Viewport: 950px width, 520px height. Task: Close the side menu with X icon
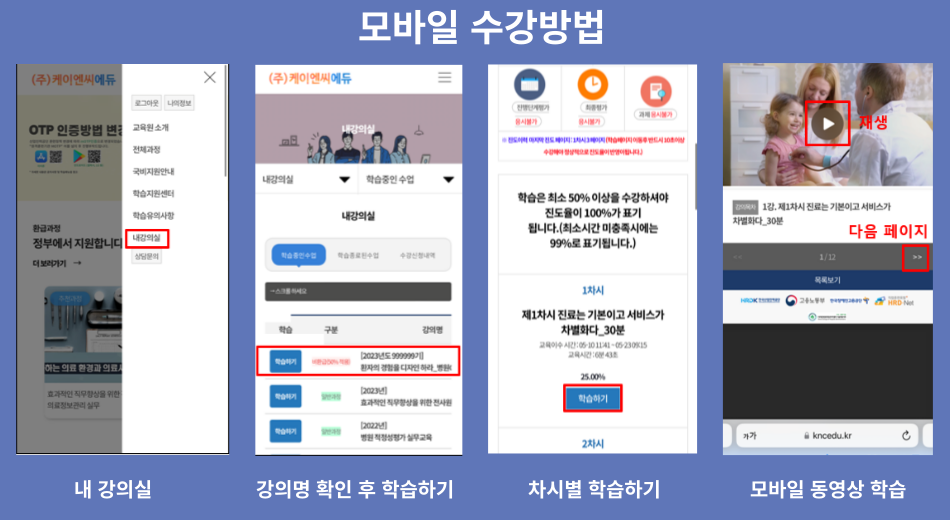pyautogui.click(x=210, y=77)
